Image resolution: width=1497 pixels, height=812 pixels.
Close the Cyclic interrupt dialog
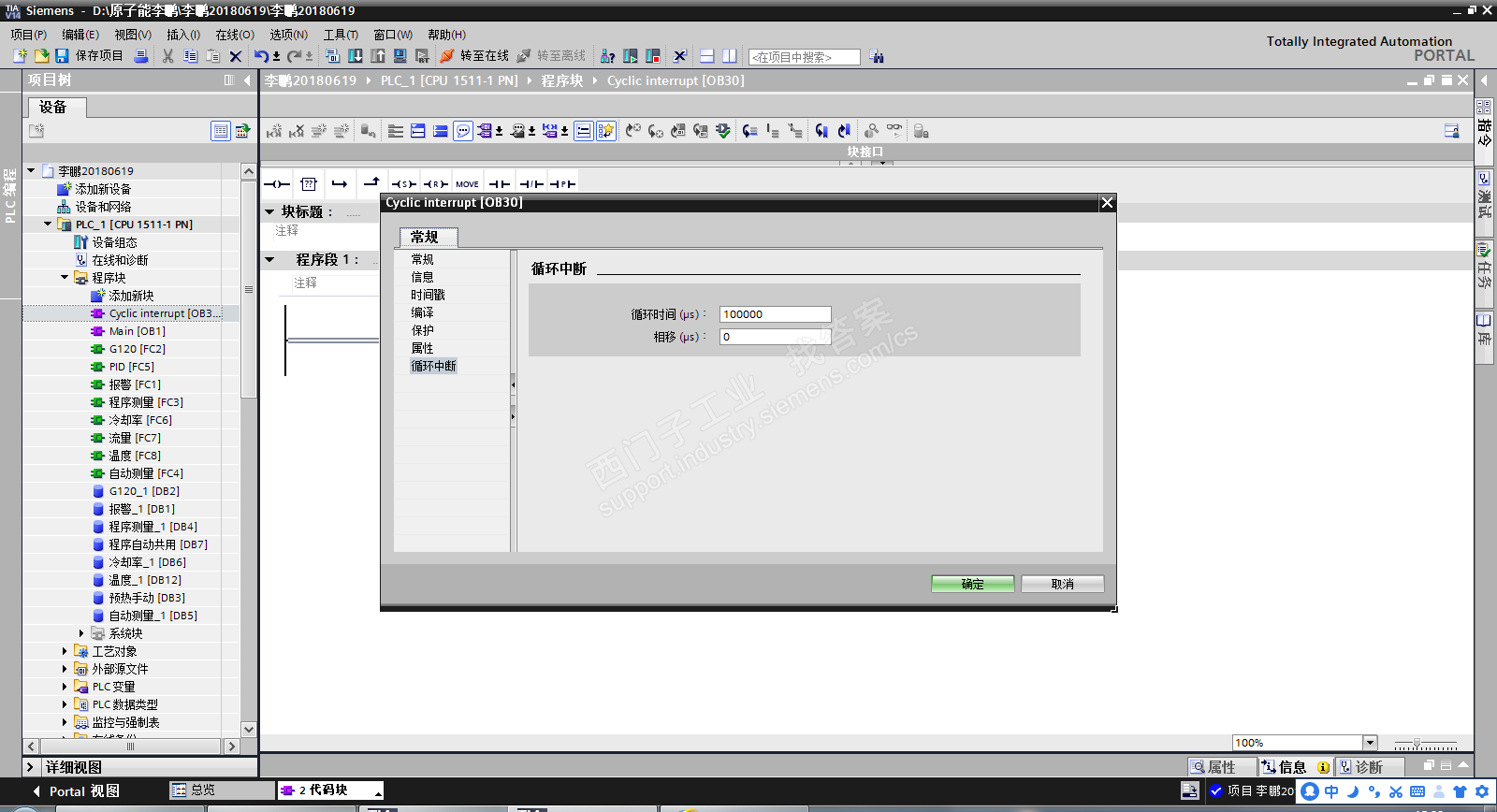(x=1107, y=203)
